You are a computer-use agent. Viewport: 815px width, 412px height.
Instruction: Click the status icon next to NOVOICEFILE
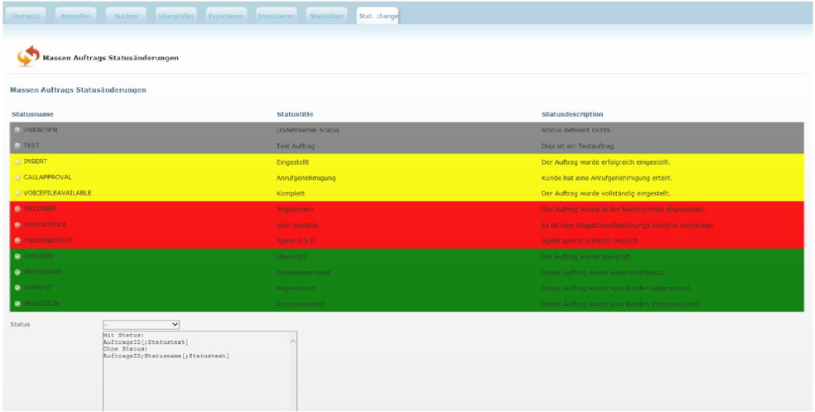[17, 225]
